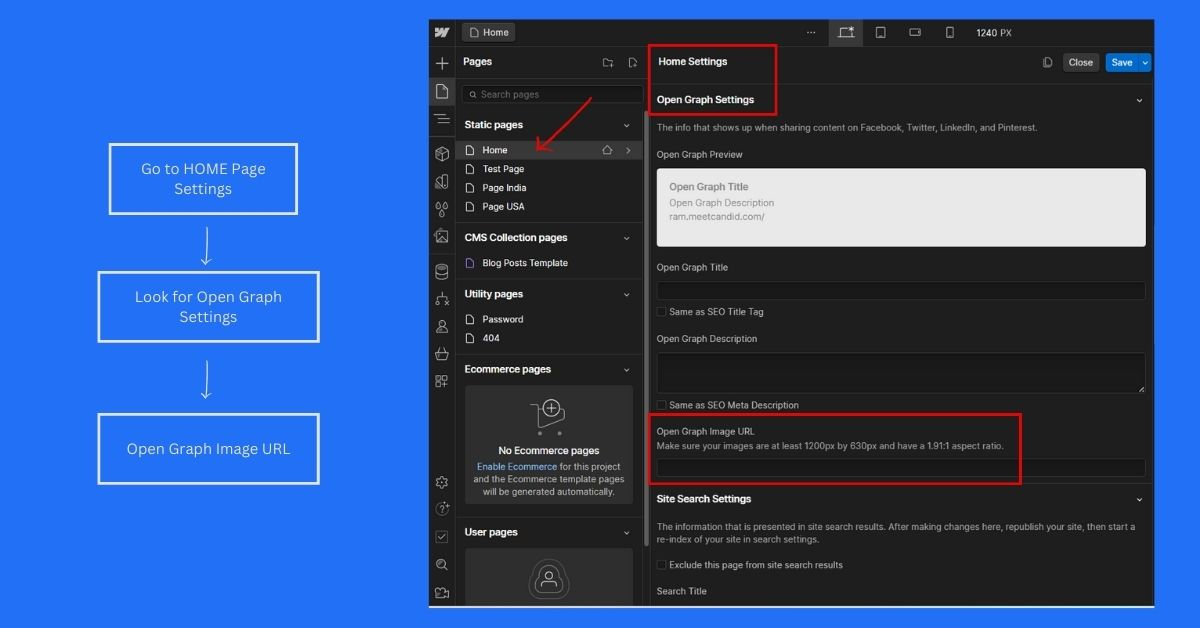Click the Close button in Home Settings
Screen dimensions: 1200x628
pyautogui.click(x=1081, y=62)
